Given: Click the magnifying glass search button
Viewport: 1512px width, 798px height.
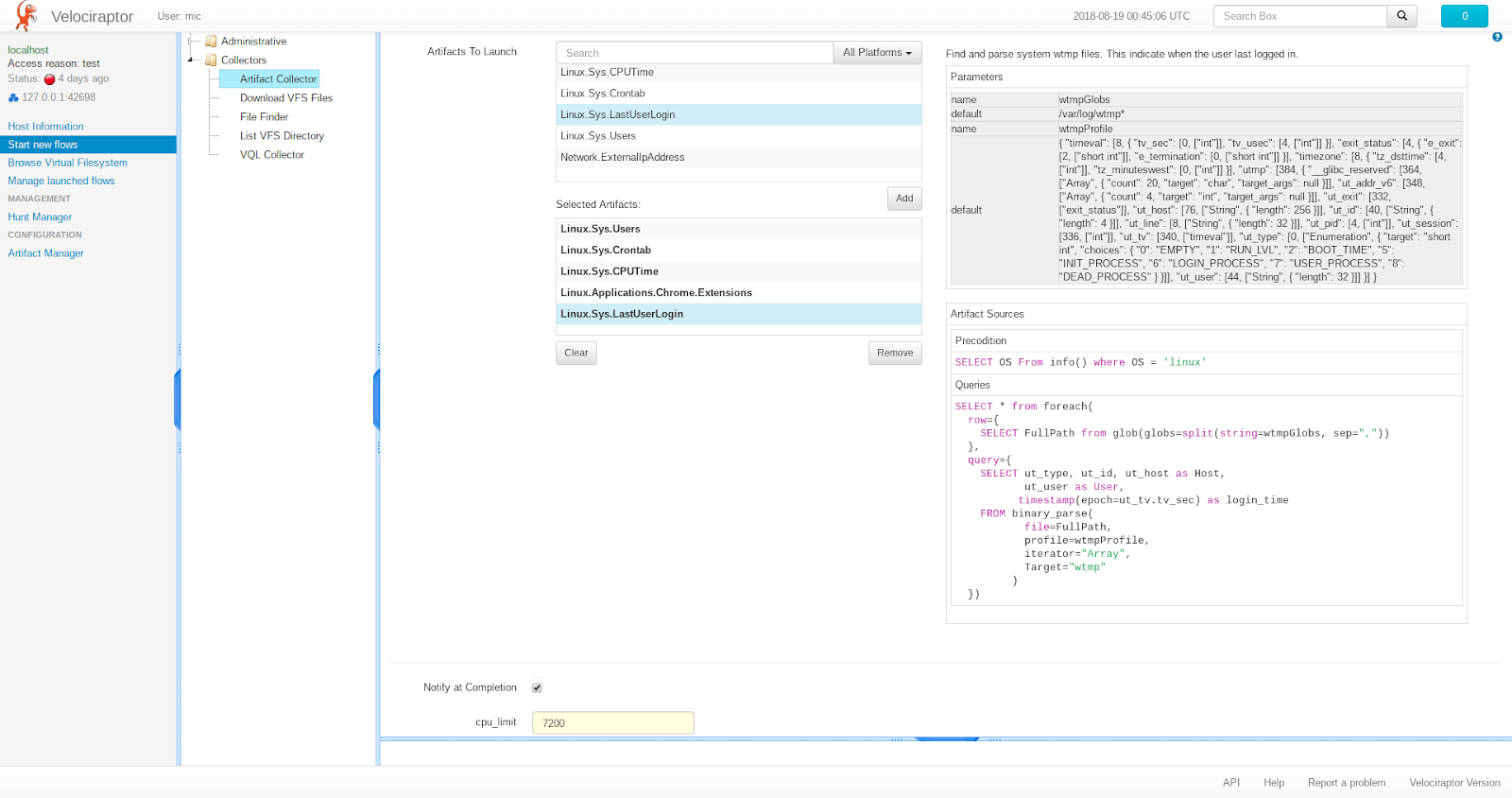Looking at the screenshot, I should (1401, 16).
